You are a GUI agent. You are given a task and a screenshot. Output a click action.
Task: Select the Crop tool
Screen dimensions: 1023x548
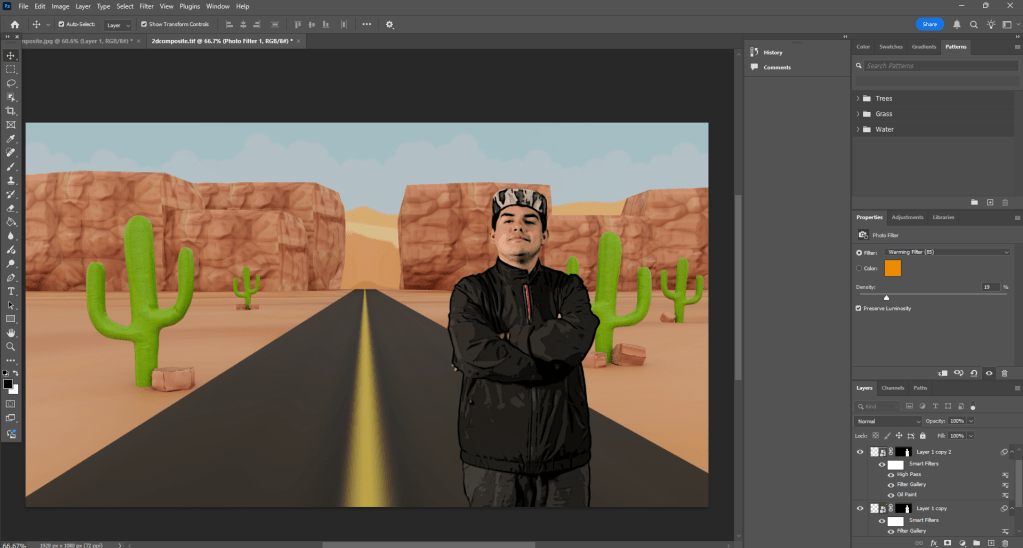pos(11,111)
